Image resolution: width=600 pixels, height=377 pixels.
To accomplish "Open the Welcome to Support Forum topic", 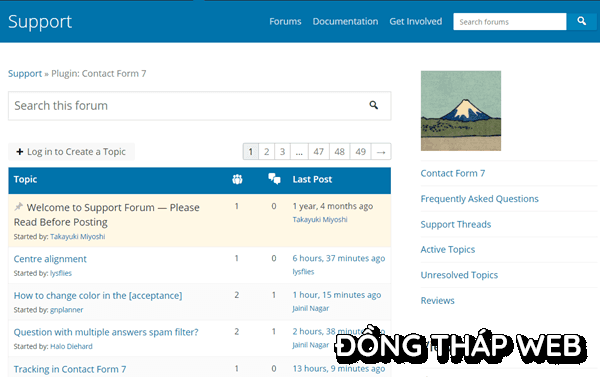I will pos(107,215).
